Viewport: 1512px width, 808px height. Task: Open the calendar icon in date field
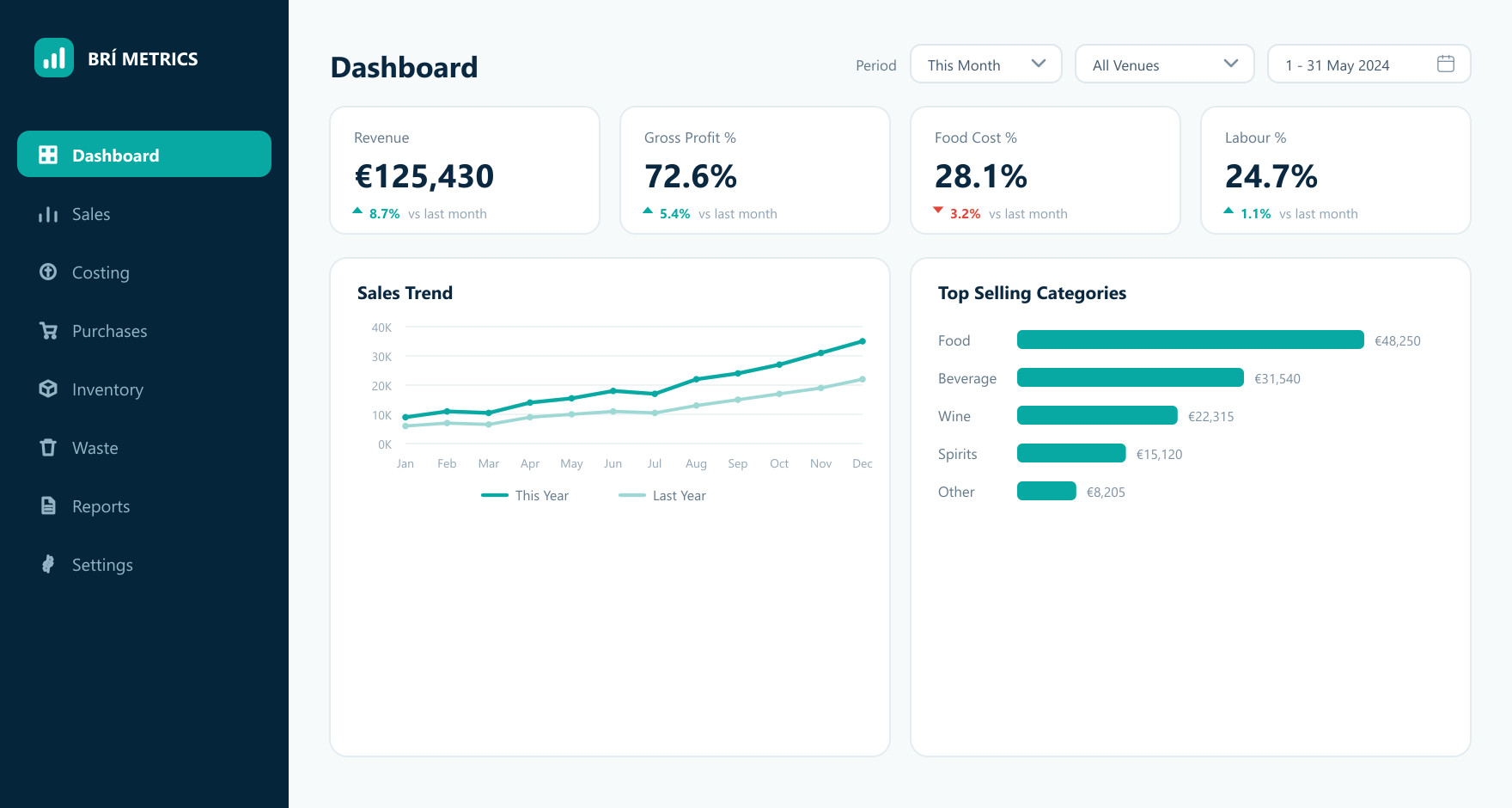pyautogui.click(x=1446, y=64)
